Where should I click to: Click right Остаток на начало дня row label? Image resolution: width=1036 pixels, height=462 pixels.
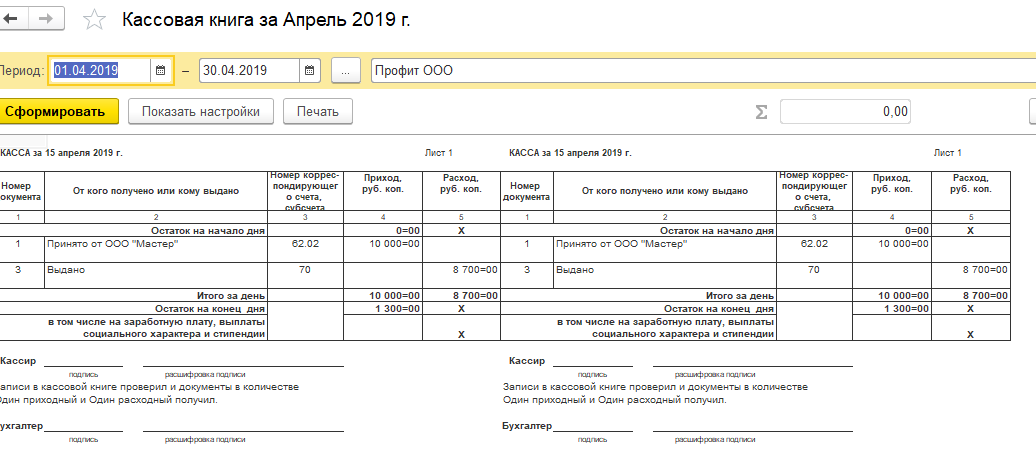717,231
